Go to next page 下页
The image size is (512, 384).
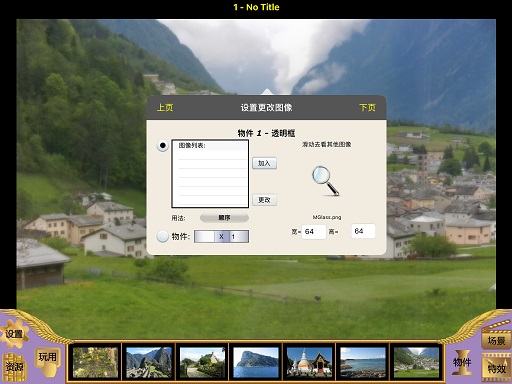pos(367,107)
